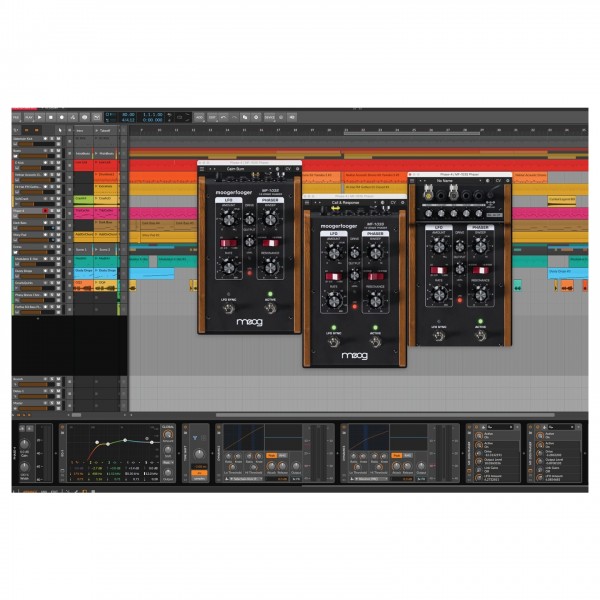Select the Intro scene header
The height and width of the screenshot is (600, 600).
tap(83, 130)
